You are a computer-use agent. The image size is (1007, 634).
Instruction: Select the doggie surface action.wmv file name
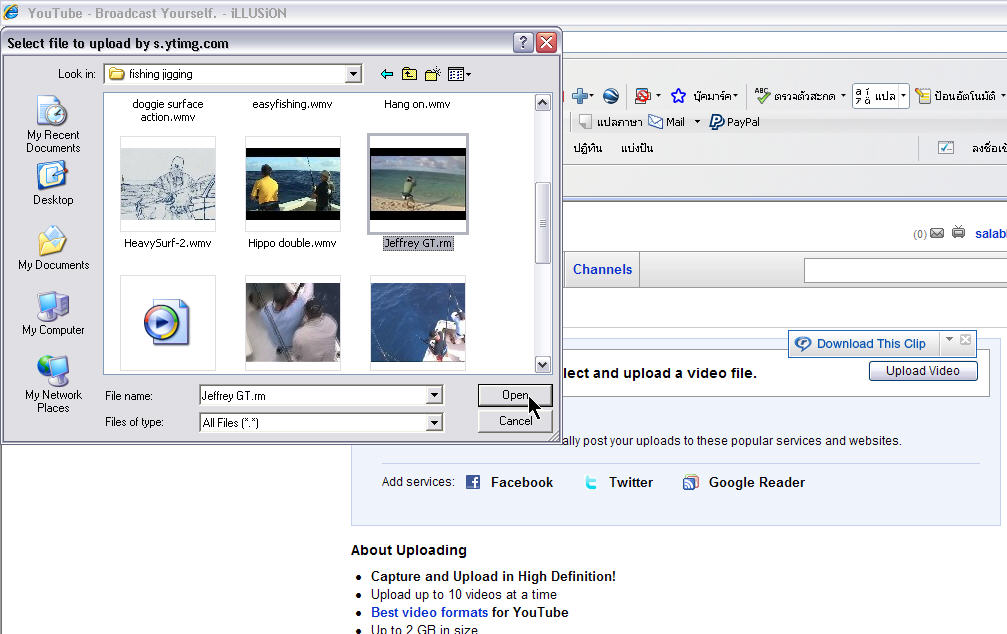coord(168,110)
